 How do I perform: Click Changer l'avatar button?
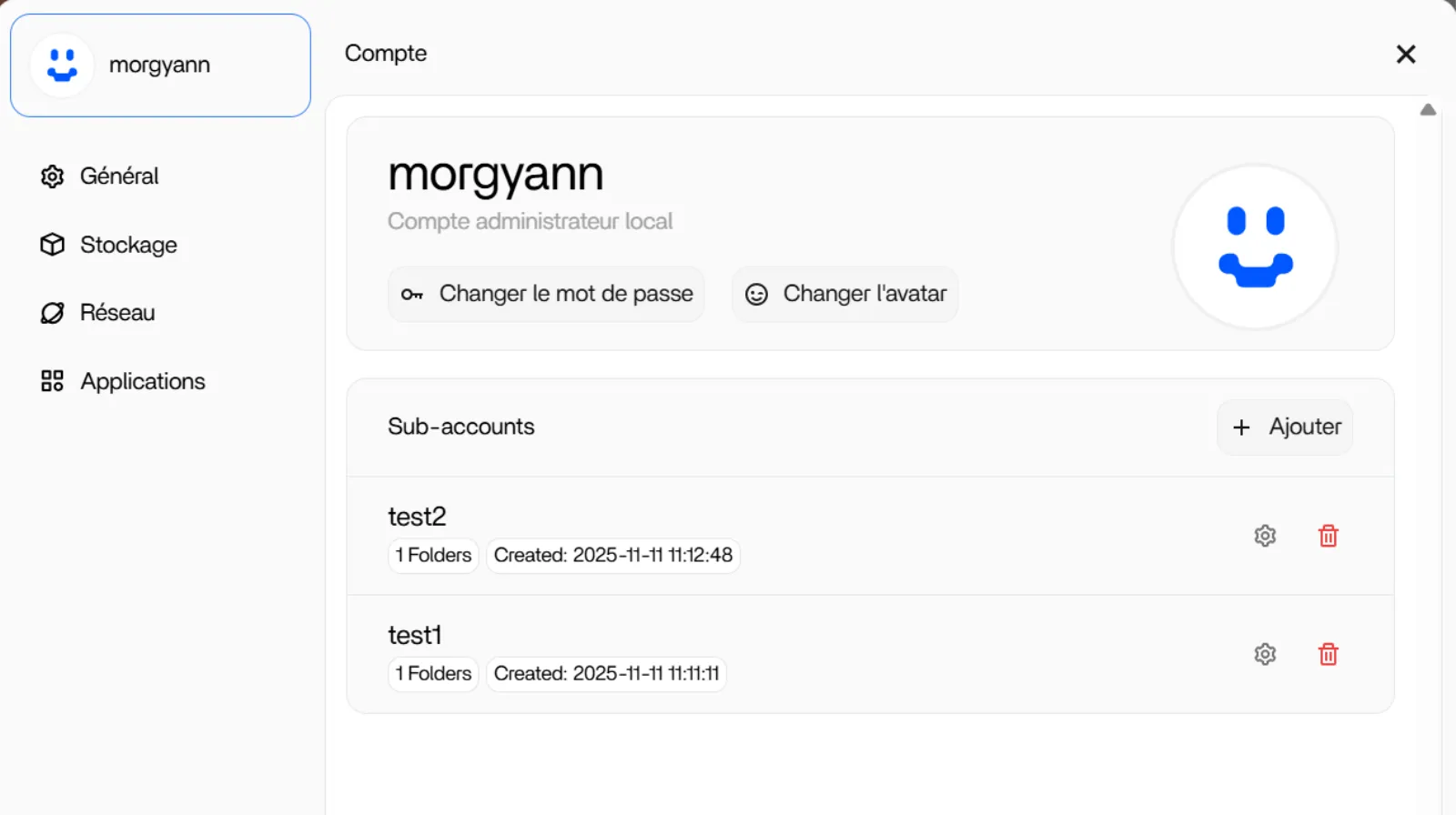(845, 294)
